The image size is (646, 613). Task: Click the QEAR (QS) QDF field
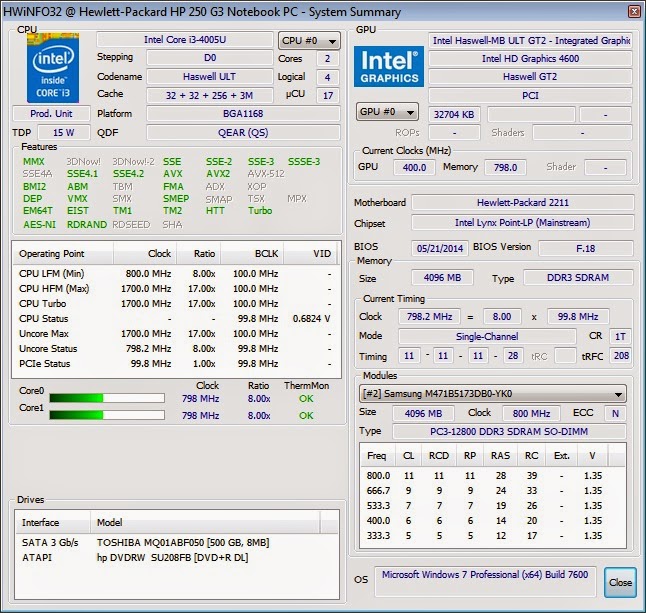tap(243, 133)
